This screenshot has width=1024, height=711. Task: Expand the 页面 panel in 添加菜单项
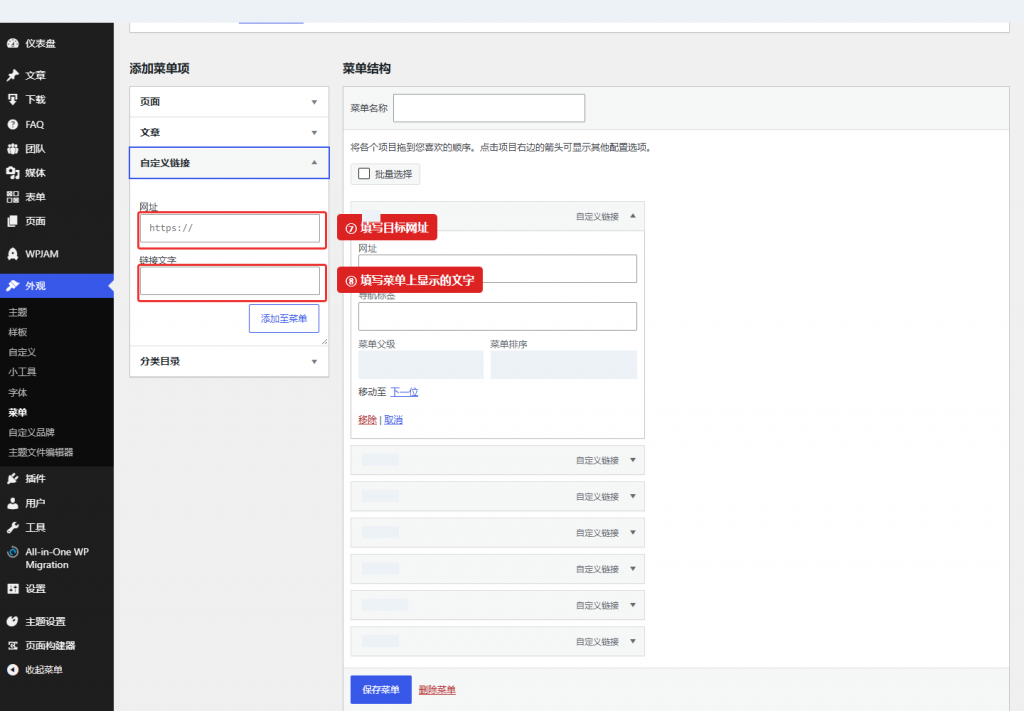229,102
